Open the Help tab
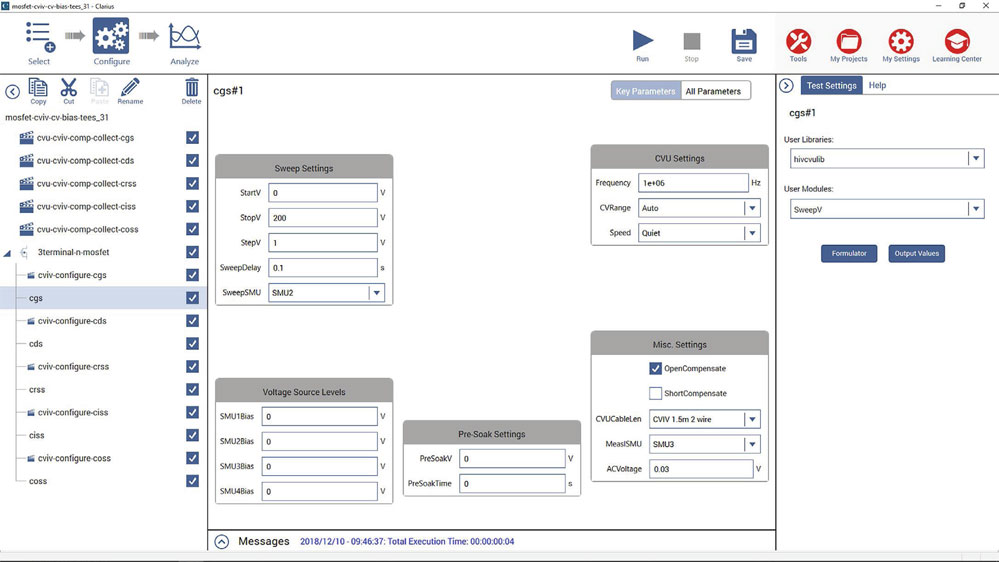 coord(877,86)
